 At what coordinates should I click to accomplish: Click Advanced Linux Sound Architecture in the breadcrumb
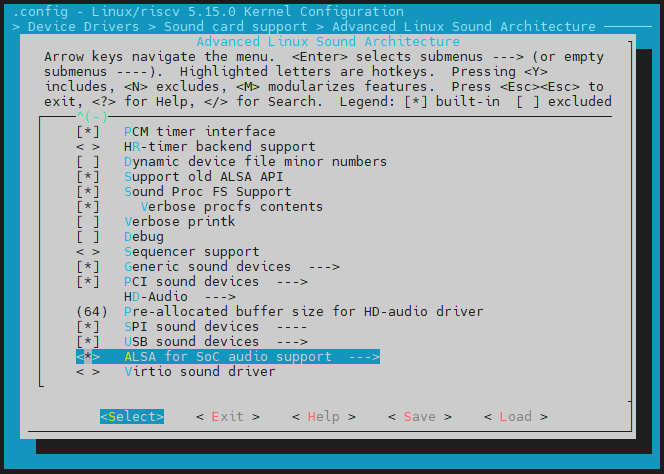tap(464, 27)
